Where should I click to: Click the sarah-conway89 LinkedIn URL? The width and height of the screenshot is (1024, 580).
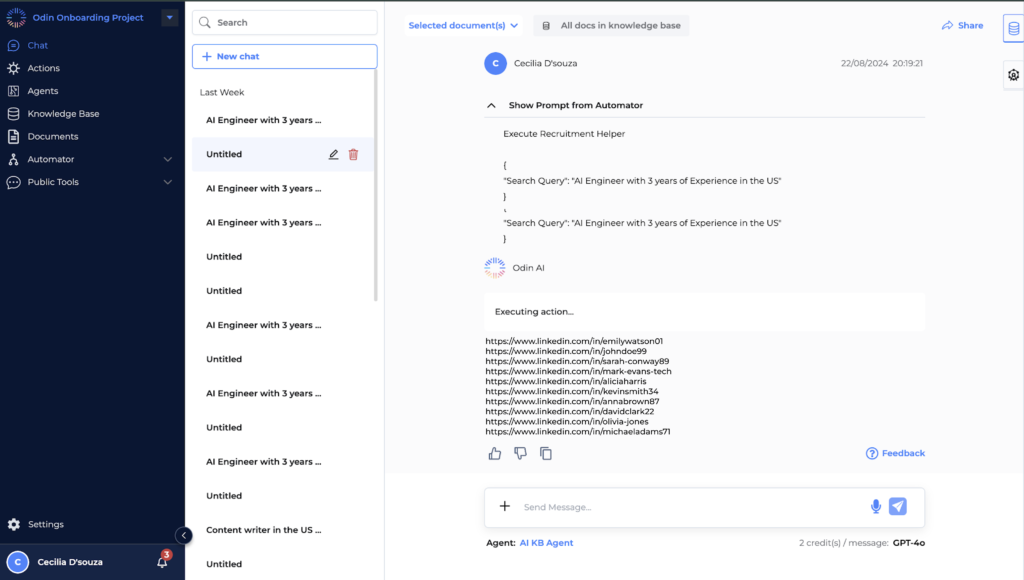[577, 361]
